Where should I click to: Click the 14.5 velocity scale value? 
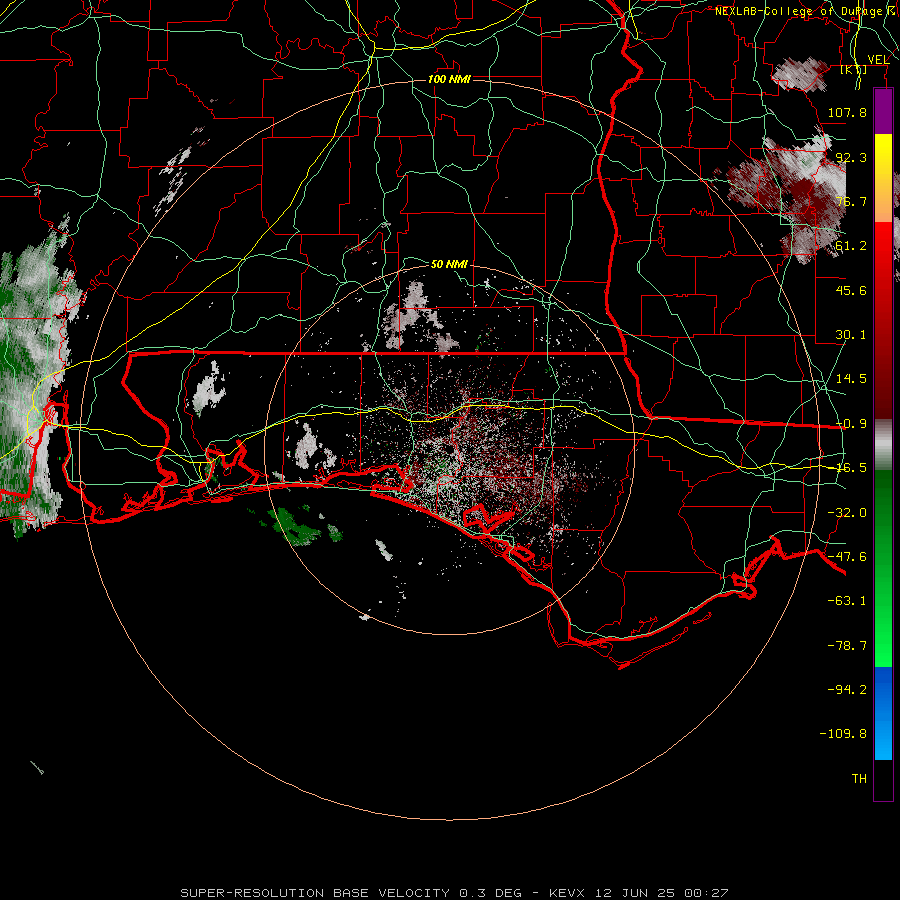click(851, 379)
